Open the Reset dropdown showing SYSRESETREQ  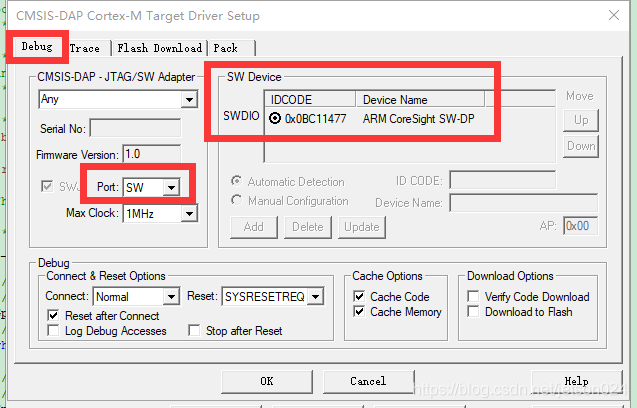click(x=273, y=296)
